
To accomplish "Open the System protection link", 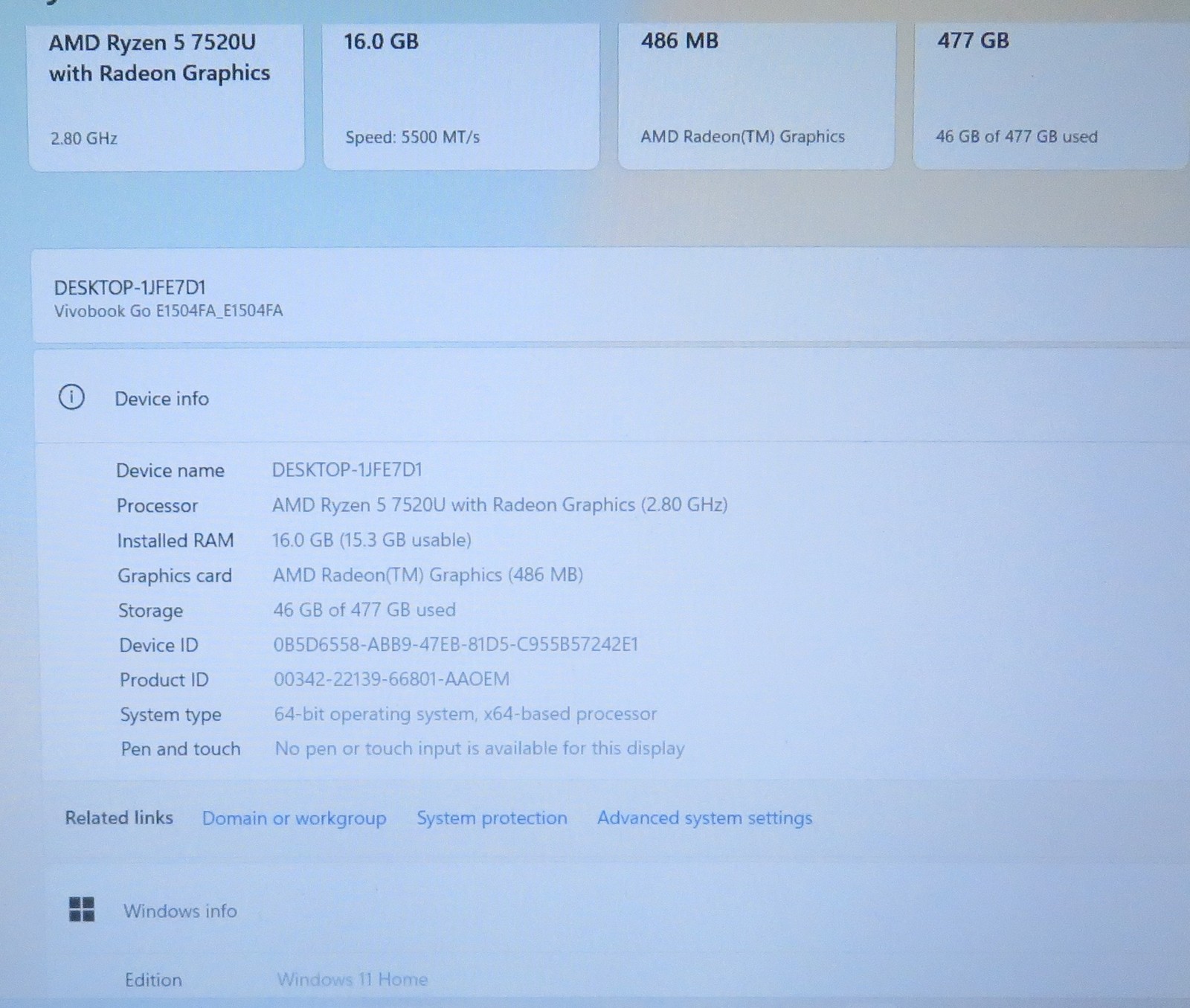I will 492,818.
